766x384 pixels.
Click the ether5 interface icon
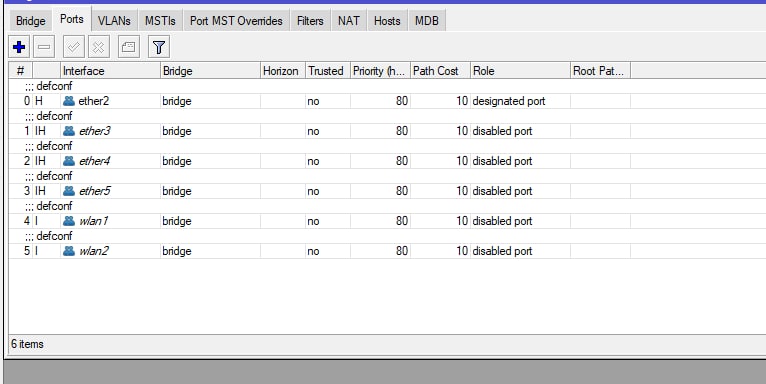click(x=69, y=191)
